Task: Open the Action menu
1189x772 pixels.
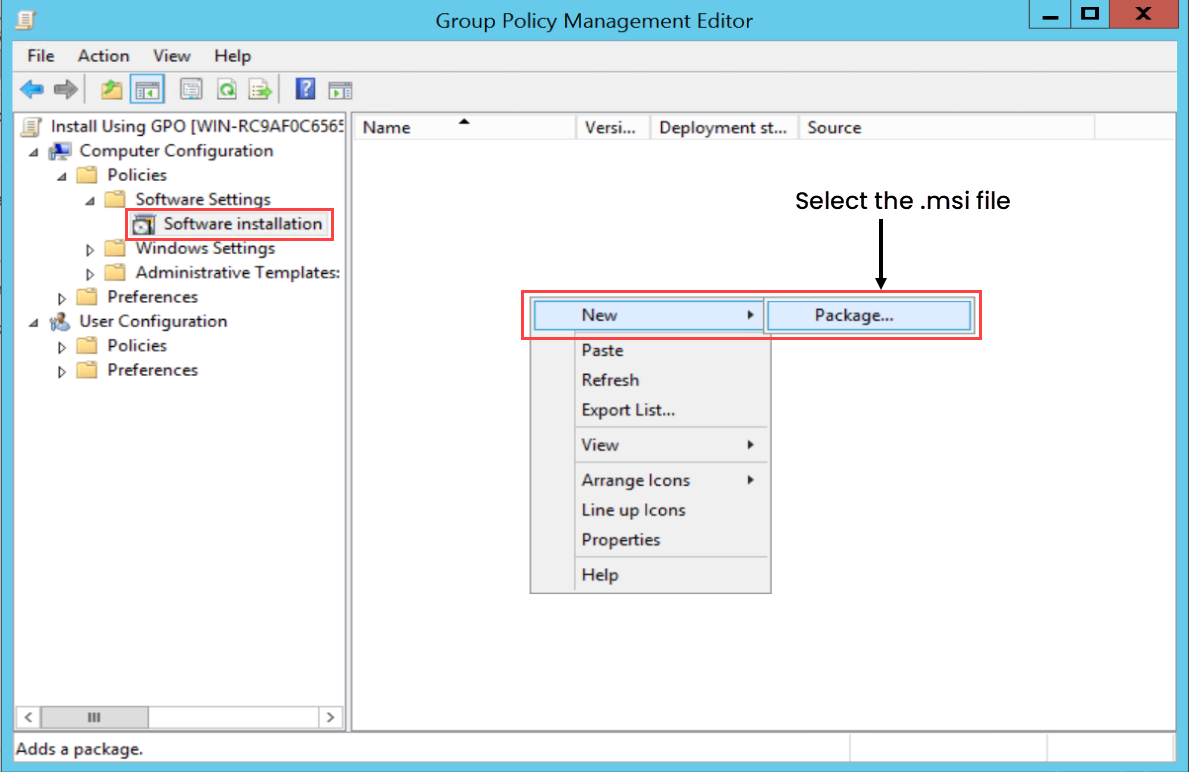Action: click(x=103, y=56)
